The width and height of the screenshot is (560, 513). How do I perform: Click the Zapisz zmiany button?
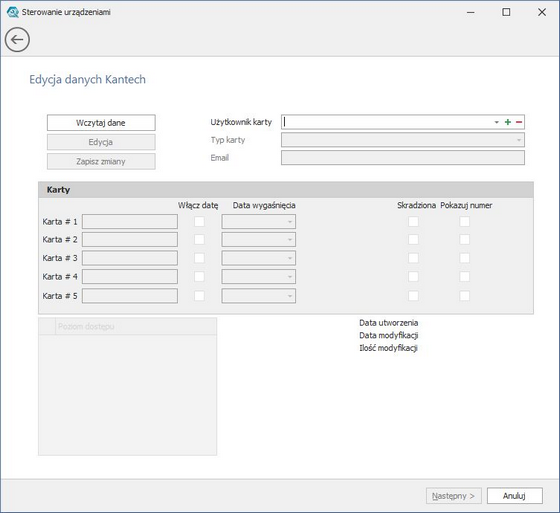(x=101, y=161)
